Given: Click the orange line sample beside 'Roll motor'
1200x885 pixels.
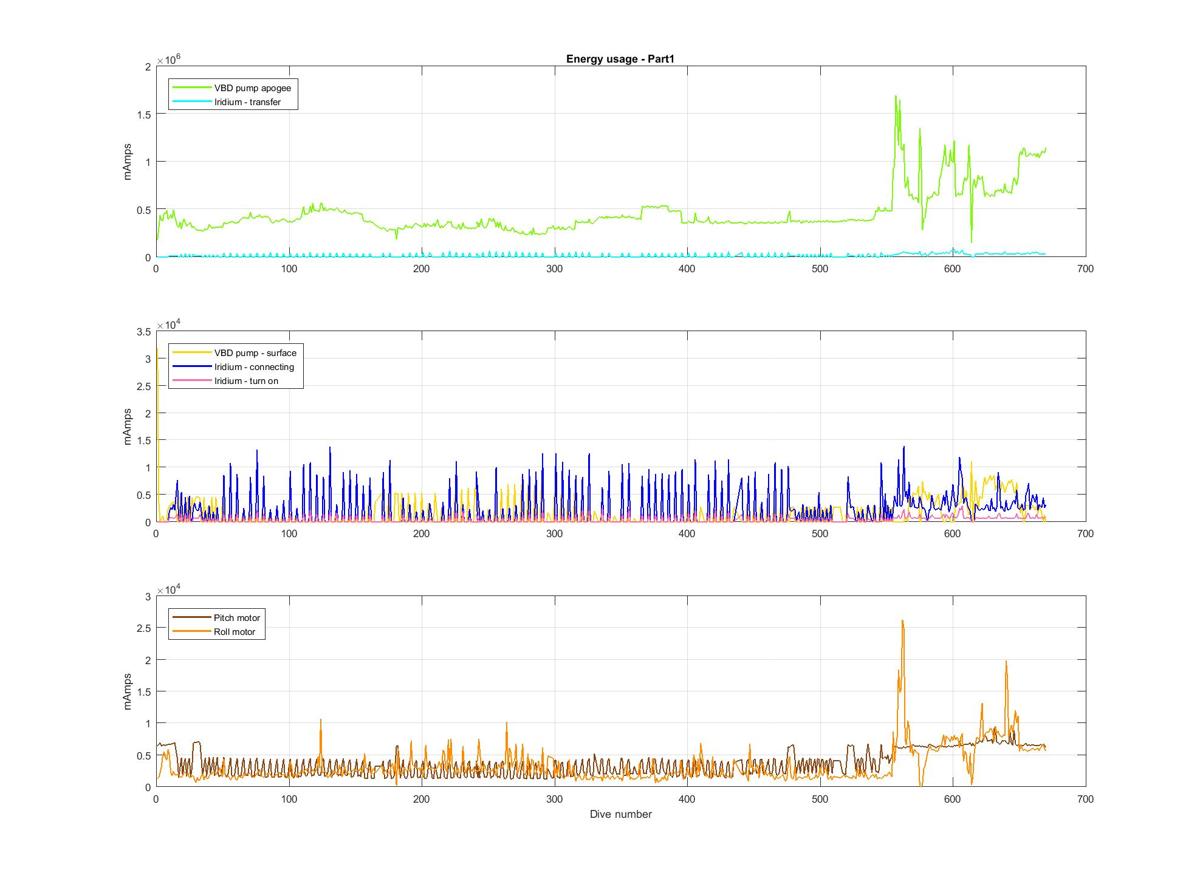Looking at the screenshot, I should pos(192,632).
